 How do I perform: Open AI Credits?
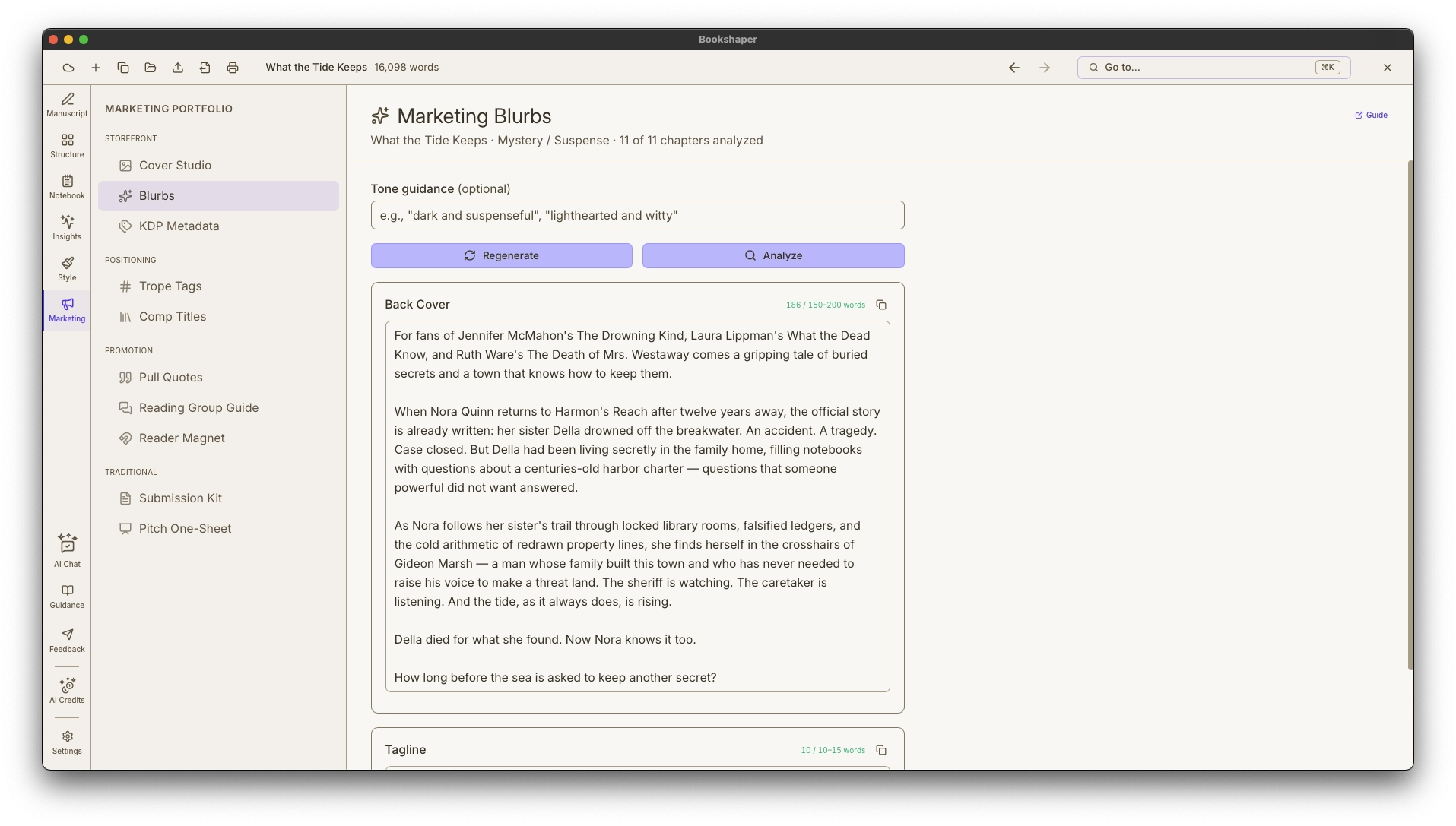click(67, 691)
